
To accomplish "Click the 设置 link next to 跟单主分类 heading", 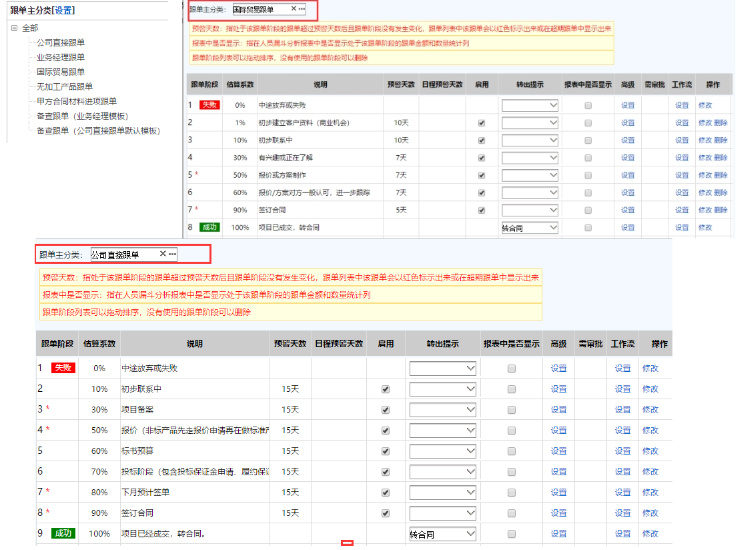I will click(64, 10).
